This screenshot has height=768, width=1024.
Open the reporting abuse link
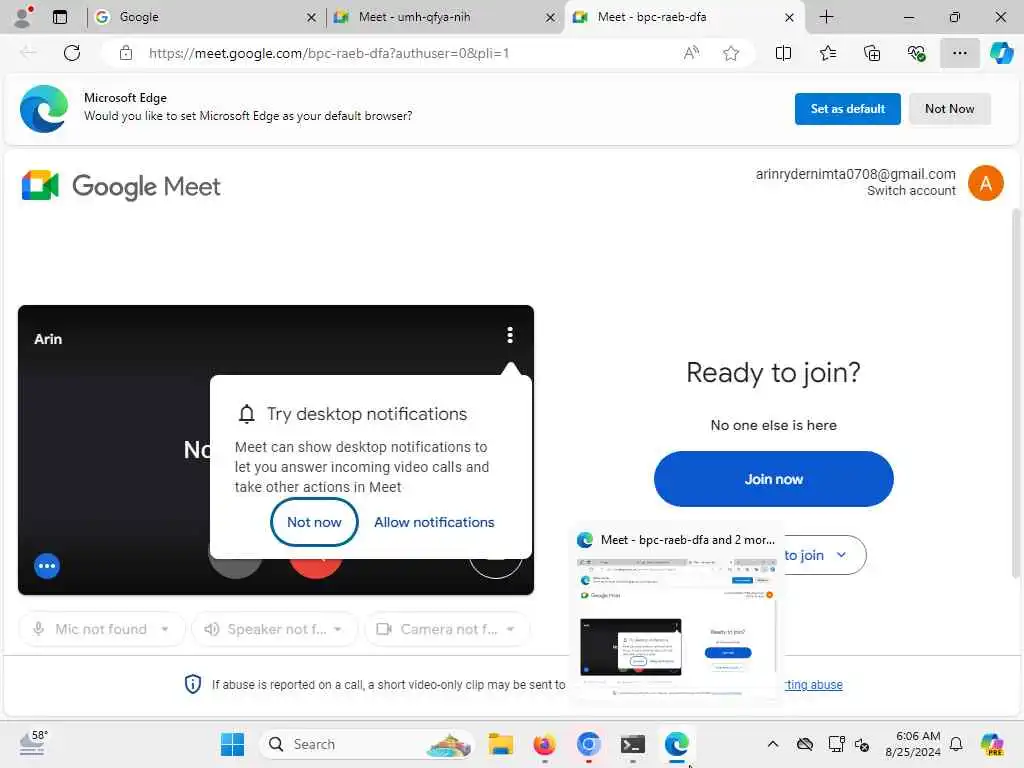point(814,684)
